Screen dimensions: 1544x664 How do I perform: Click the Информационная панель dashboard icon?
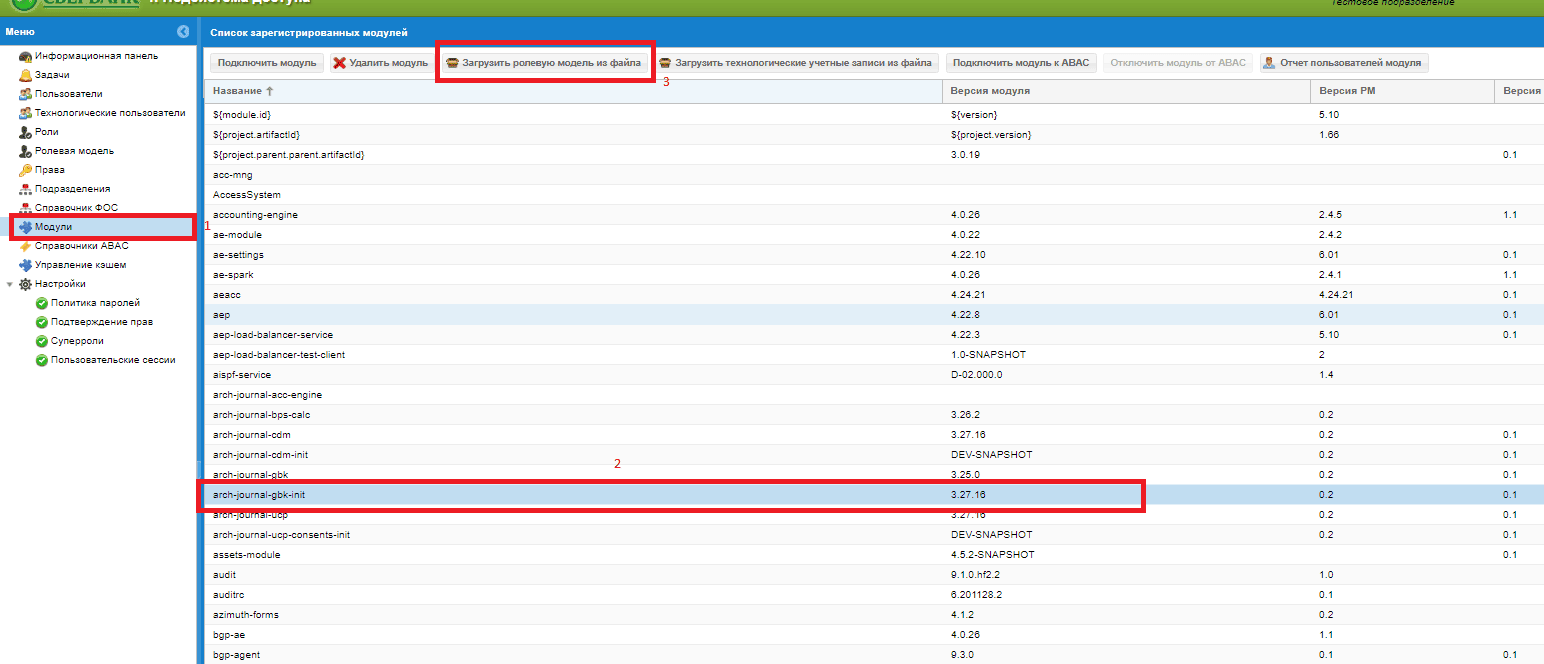pos(26,56)
